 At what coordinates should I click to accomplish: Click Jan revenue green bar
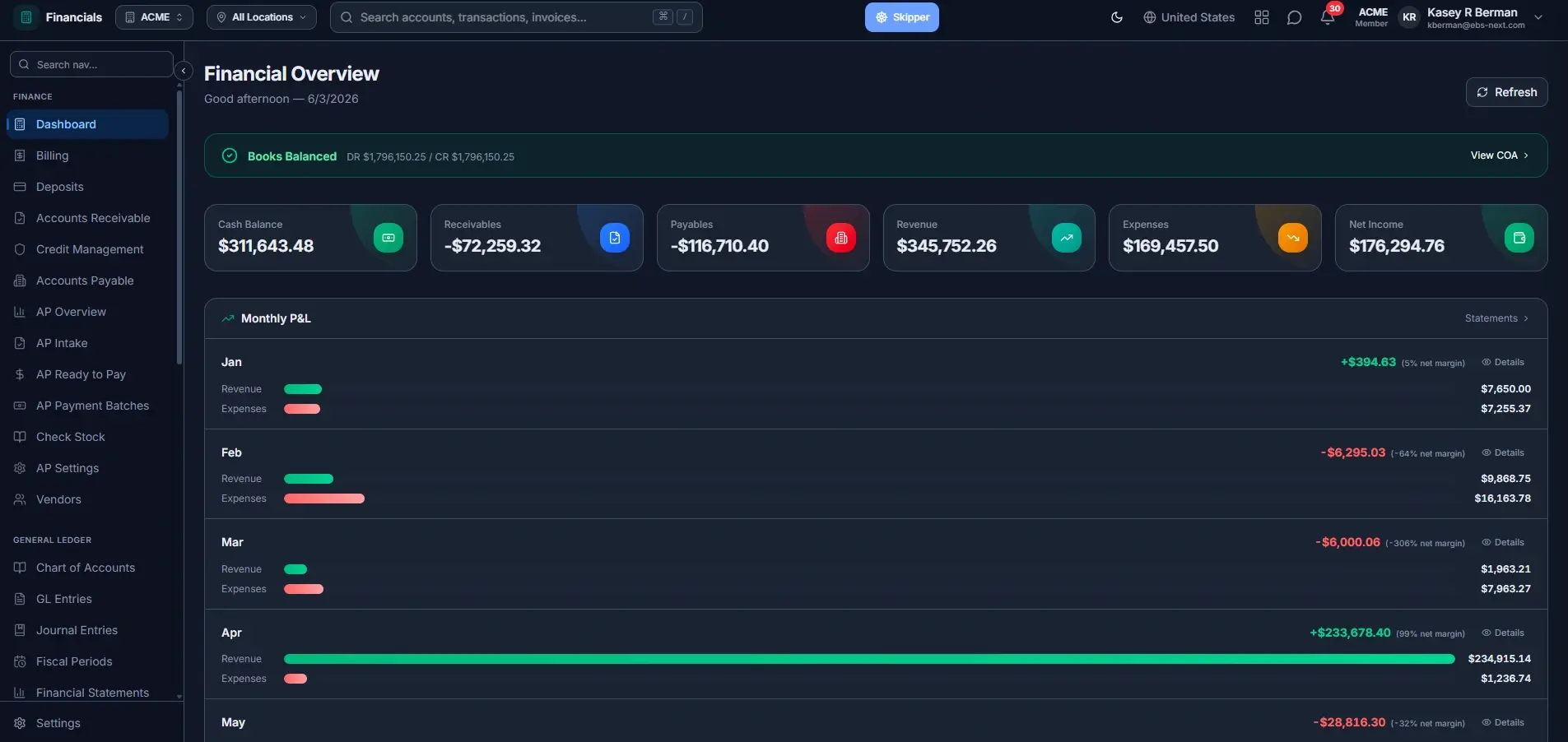(x=303, y=389)
